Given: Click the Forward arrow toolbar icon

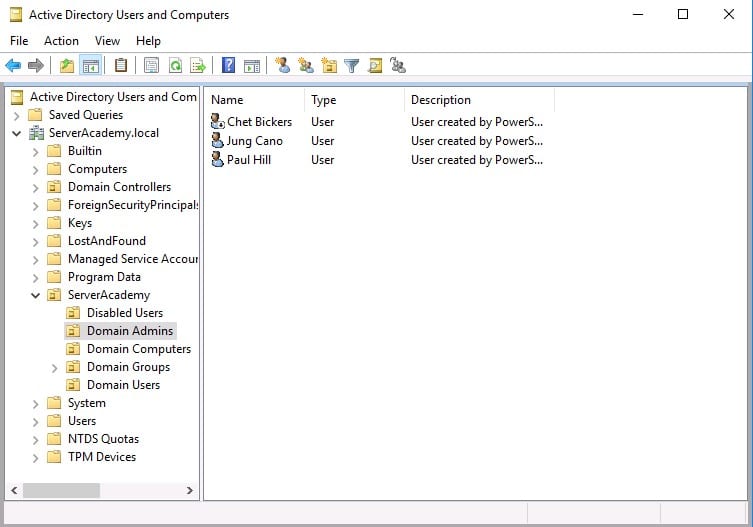Looking at the screenshot, I should (x=36, y=65).
